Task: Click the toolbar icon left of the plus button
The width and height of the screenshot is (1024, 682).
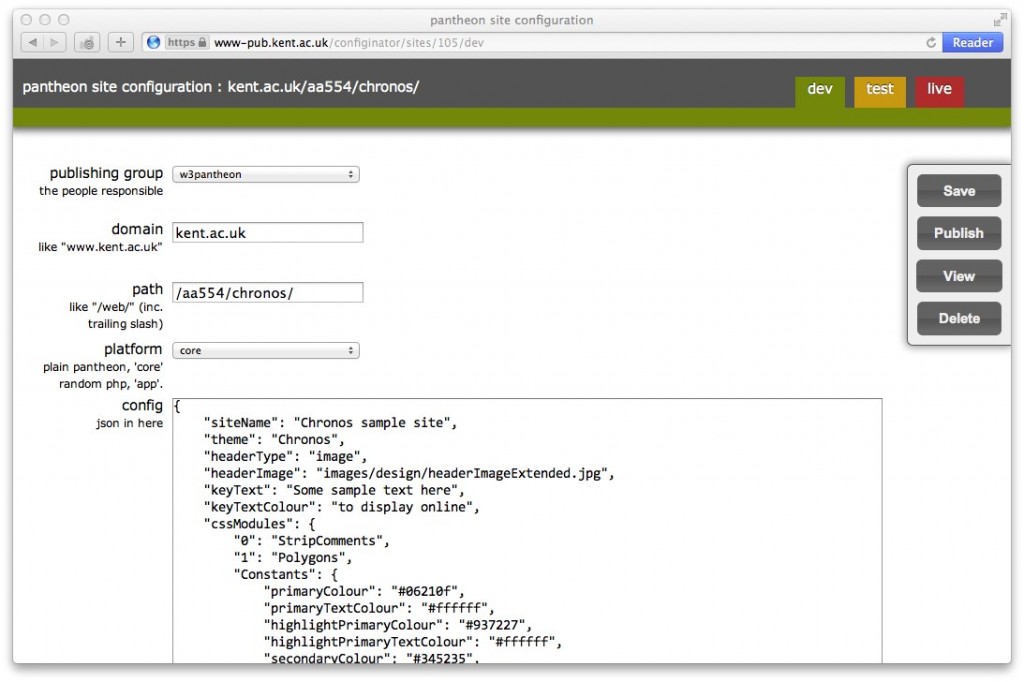Action: (x=88, y=42)
